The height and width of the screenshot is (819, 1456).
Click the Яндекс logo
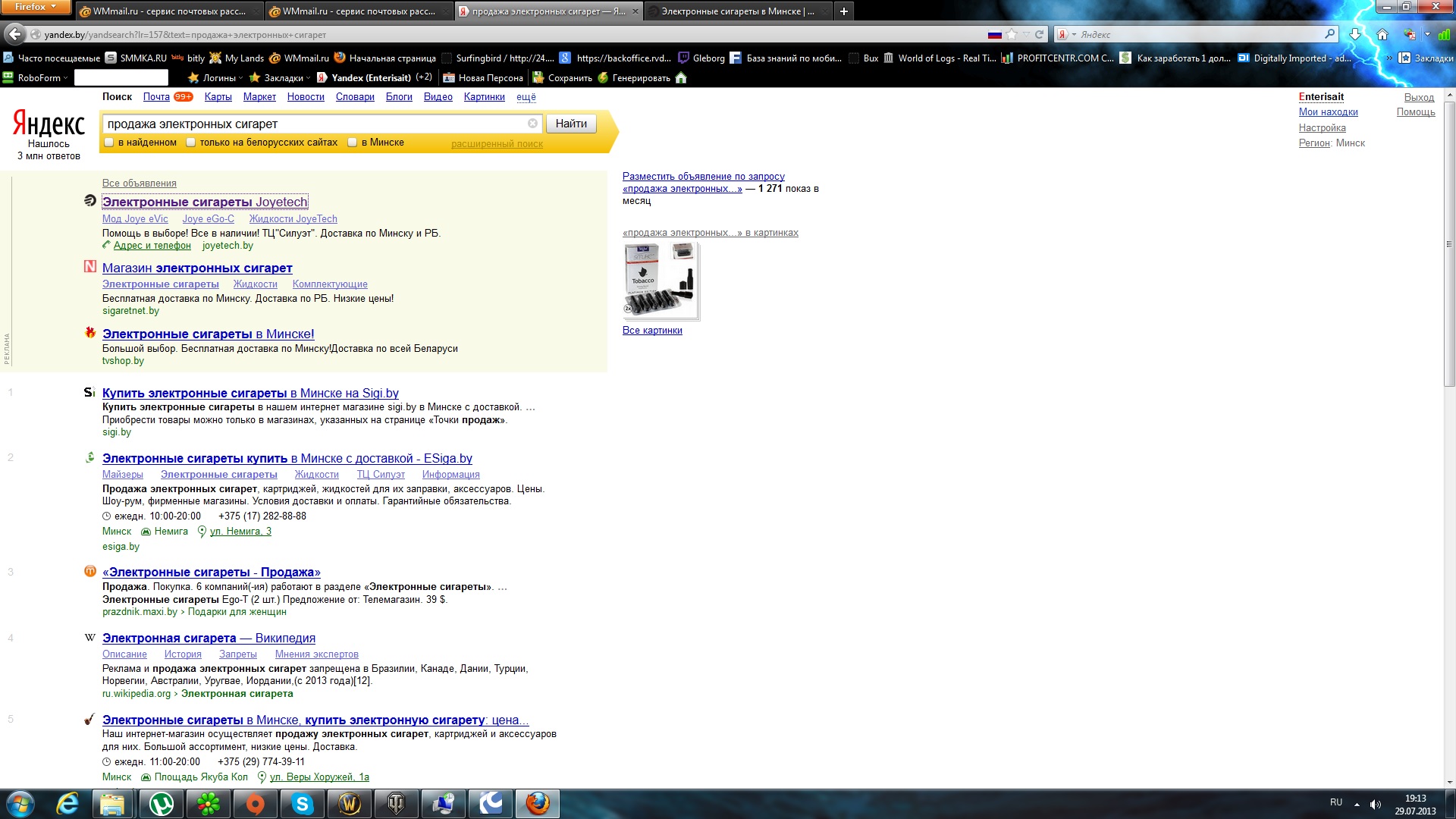(49, 124)
